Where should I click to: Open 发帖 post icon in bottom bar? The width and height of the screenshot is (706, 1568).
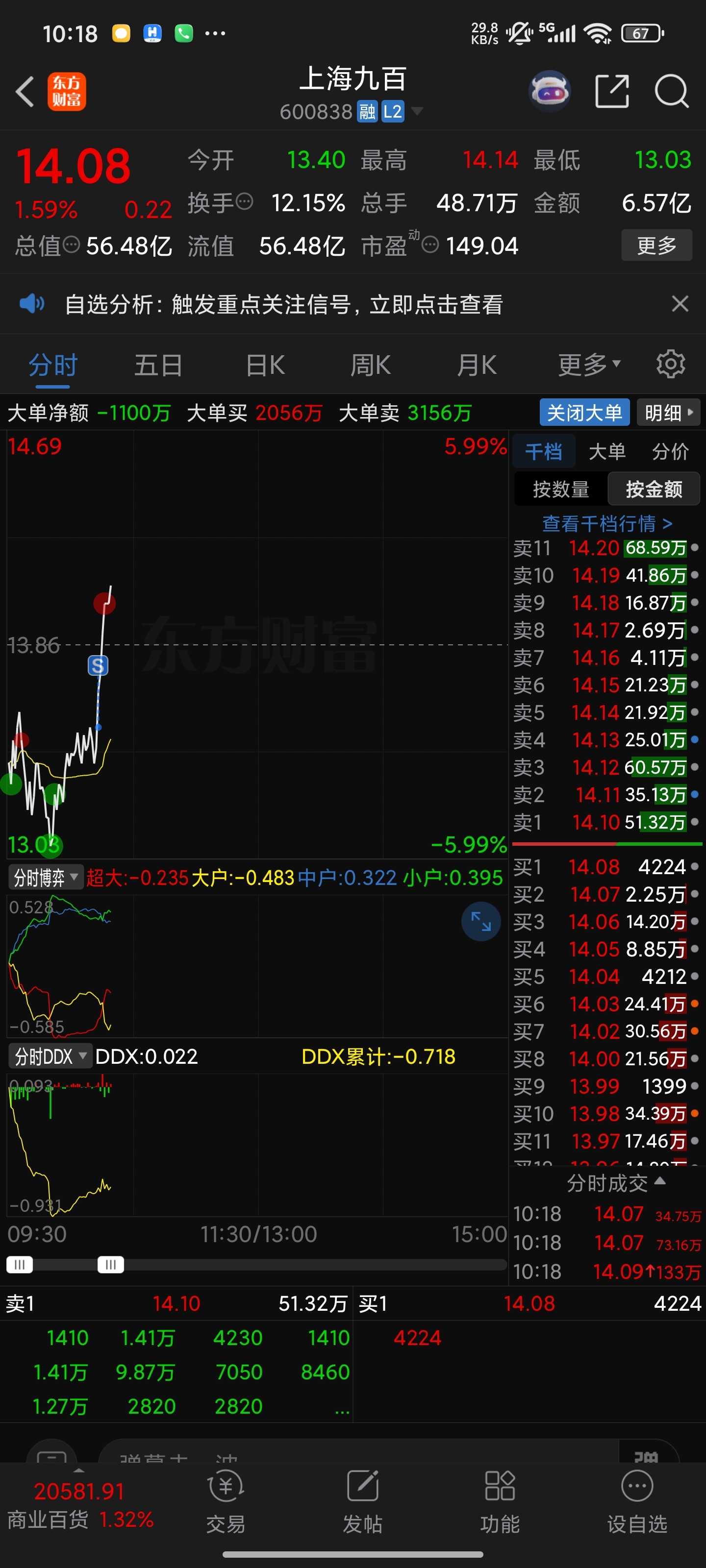[363, 1502]
